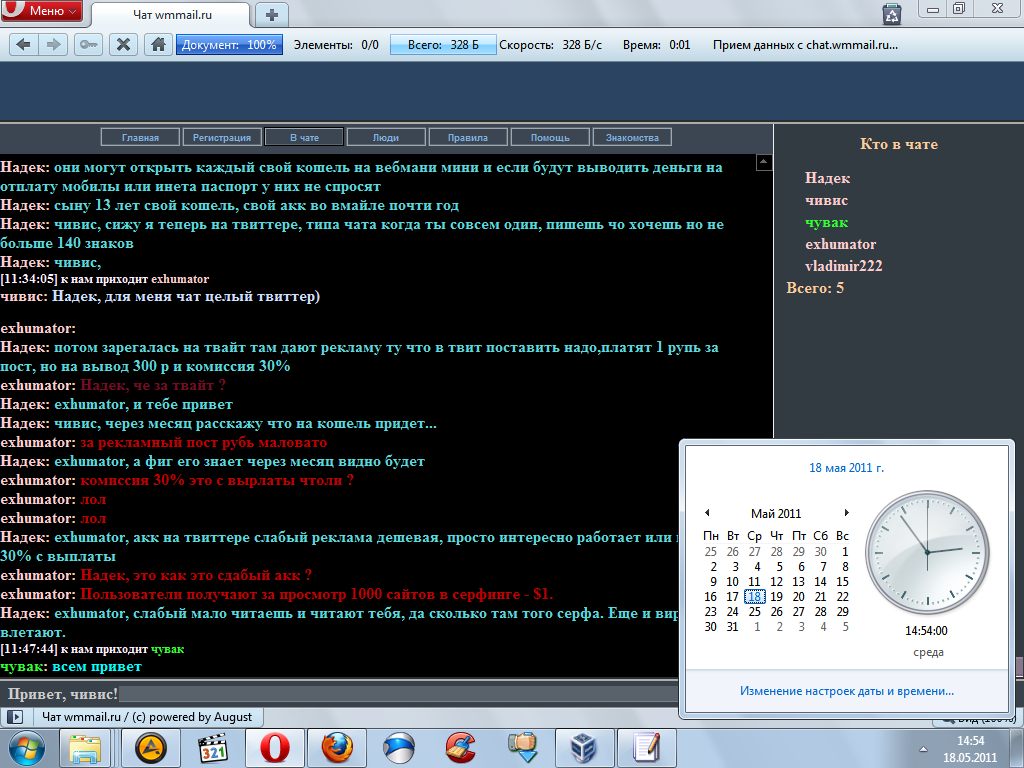The height and width of the screenshot is (768, 1024).
Task: Select user exhumator in chat list
Action: 840,244
